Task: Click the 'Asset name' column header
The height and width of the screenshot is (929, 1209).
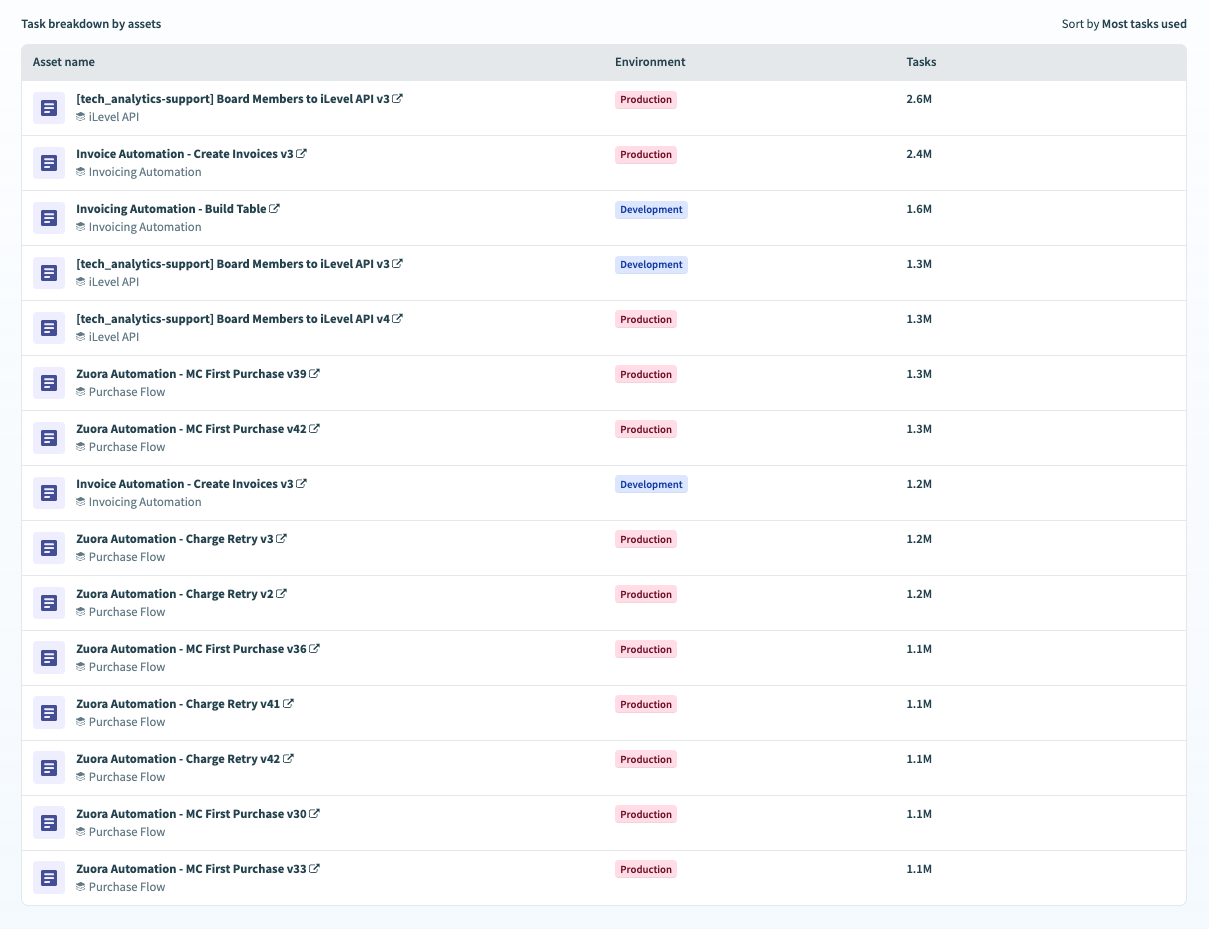Action: (64, 62)
